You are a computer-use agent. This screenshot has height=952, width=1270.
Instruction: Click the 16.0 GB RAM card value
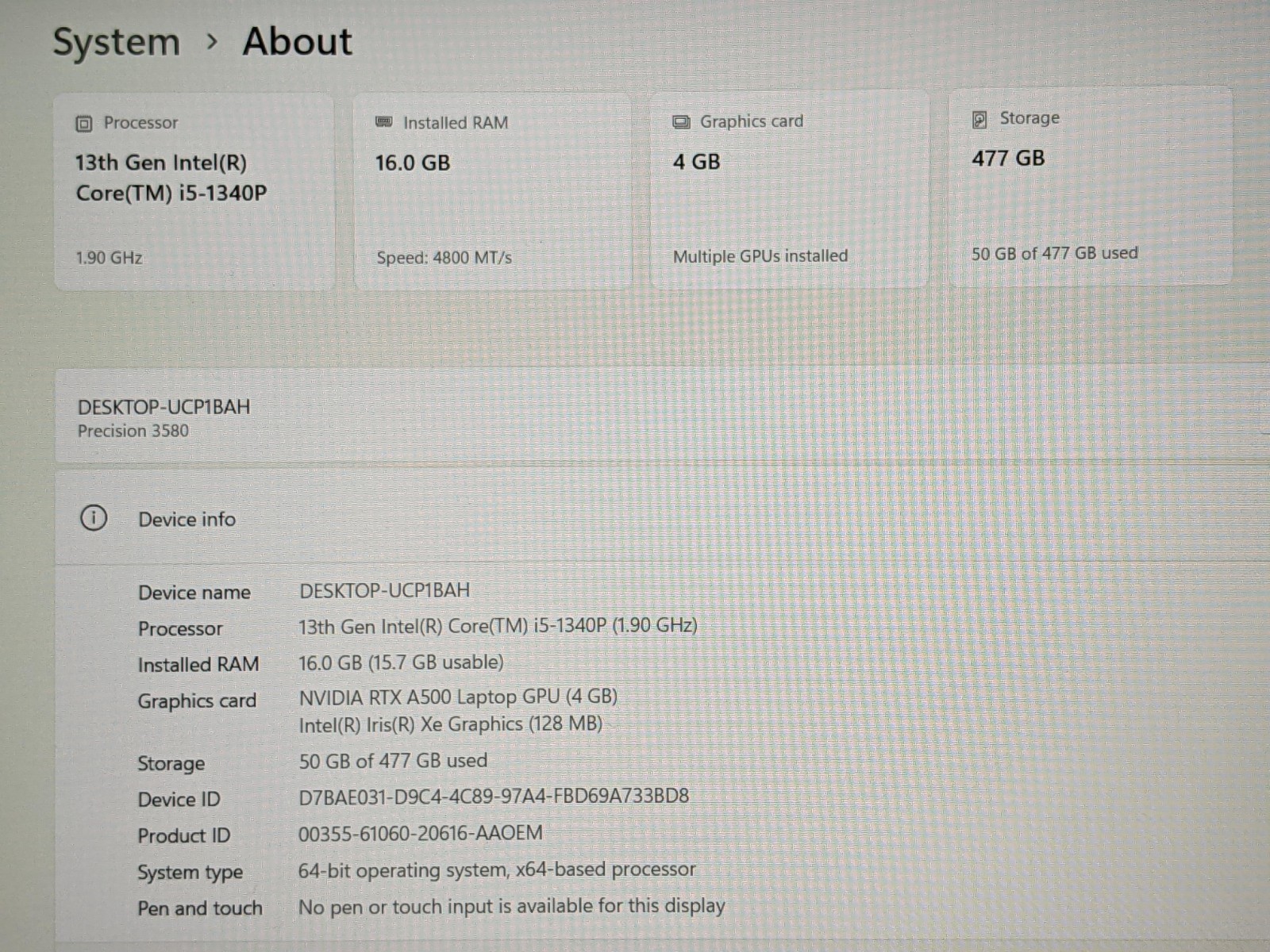click(x=413, y=163)
